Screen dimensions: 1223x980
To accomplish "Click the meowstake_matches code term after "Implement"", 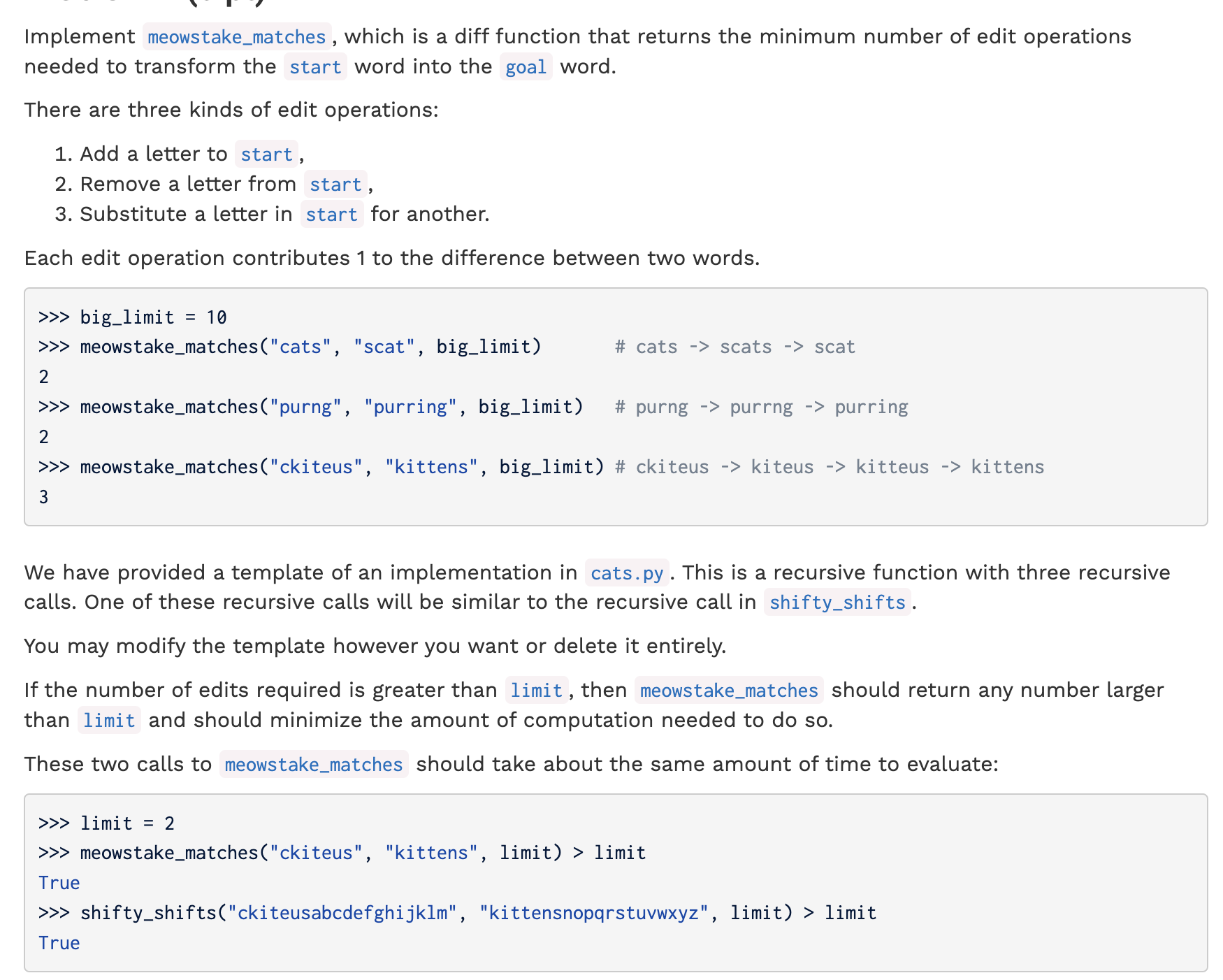I will (x=237, y=37).
